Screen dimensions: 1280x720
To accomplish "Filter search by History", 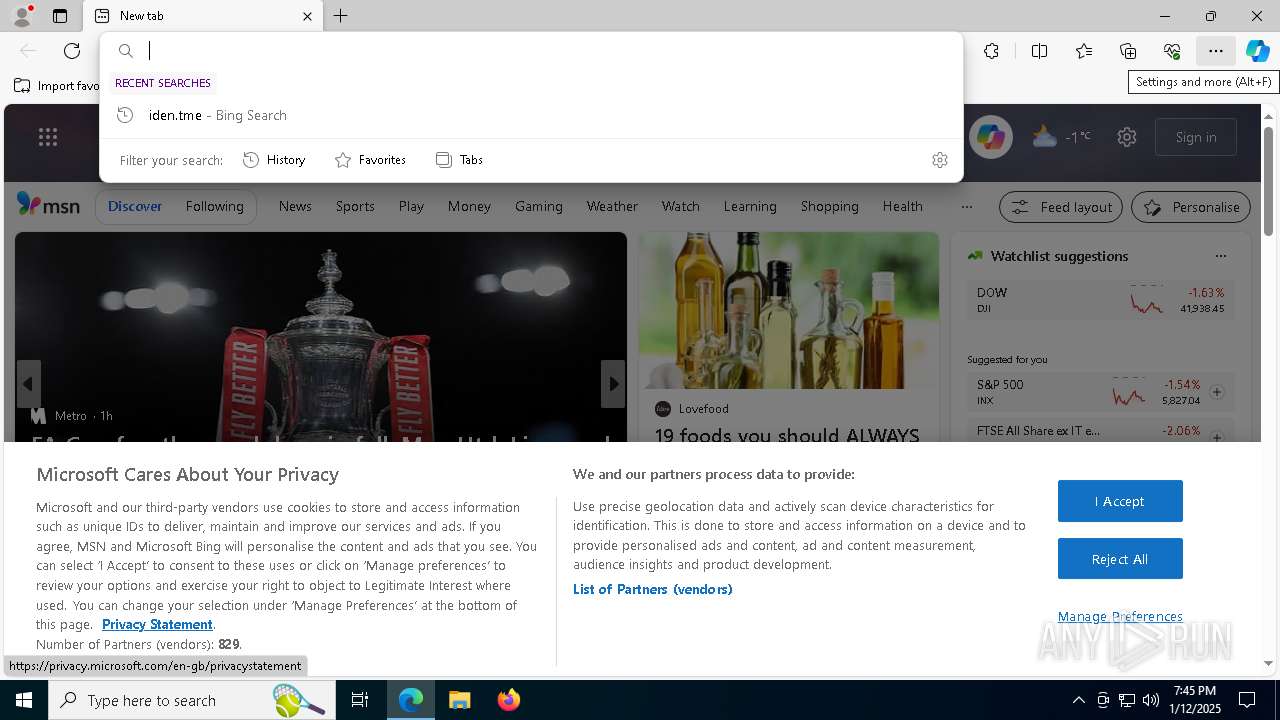I will click(274, 160).
